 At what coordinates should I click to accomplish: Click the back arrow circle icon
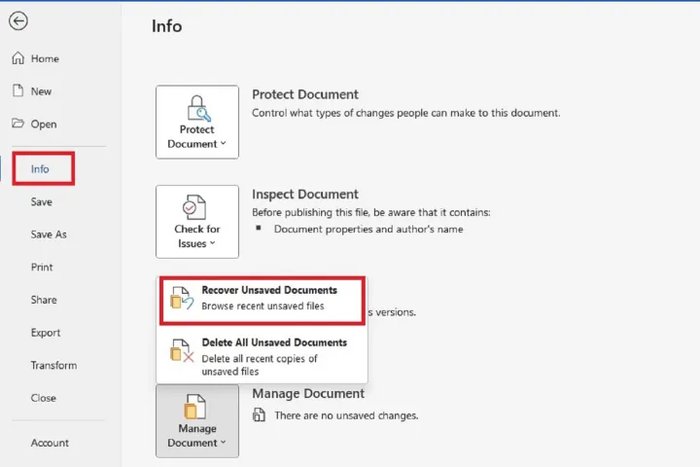coord(18,21)
